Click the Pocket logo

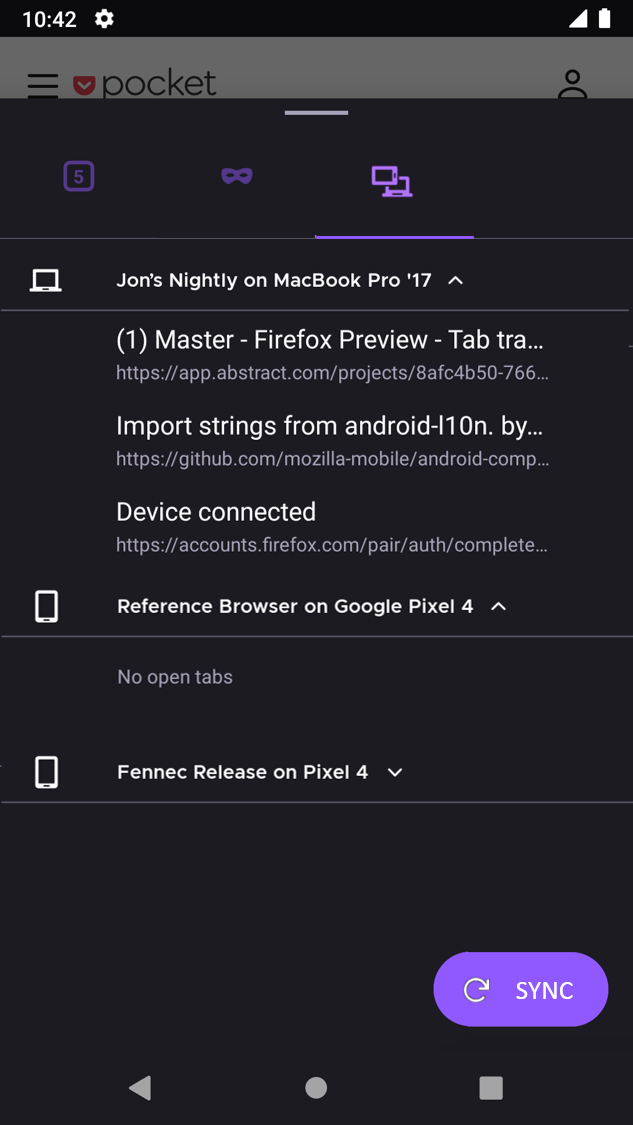[x=146, y=84]
